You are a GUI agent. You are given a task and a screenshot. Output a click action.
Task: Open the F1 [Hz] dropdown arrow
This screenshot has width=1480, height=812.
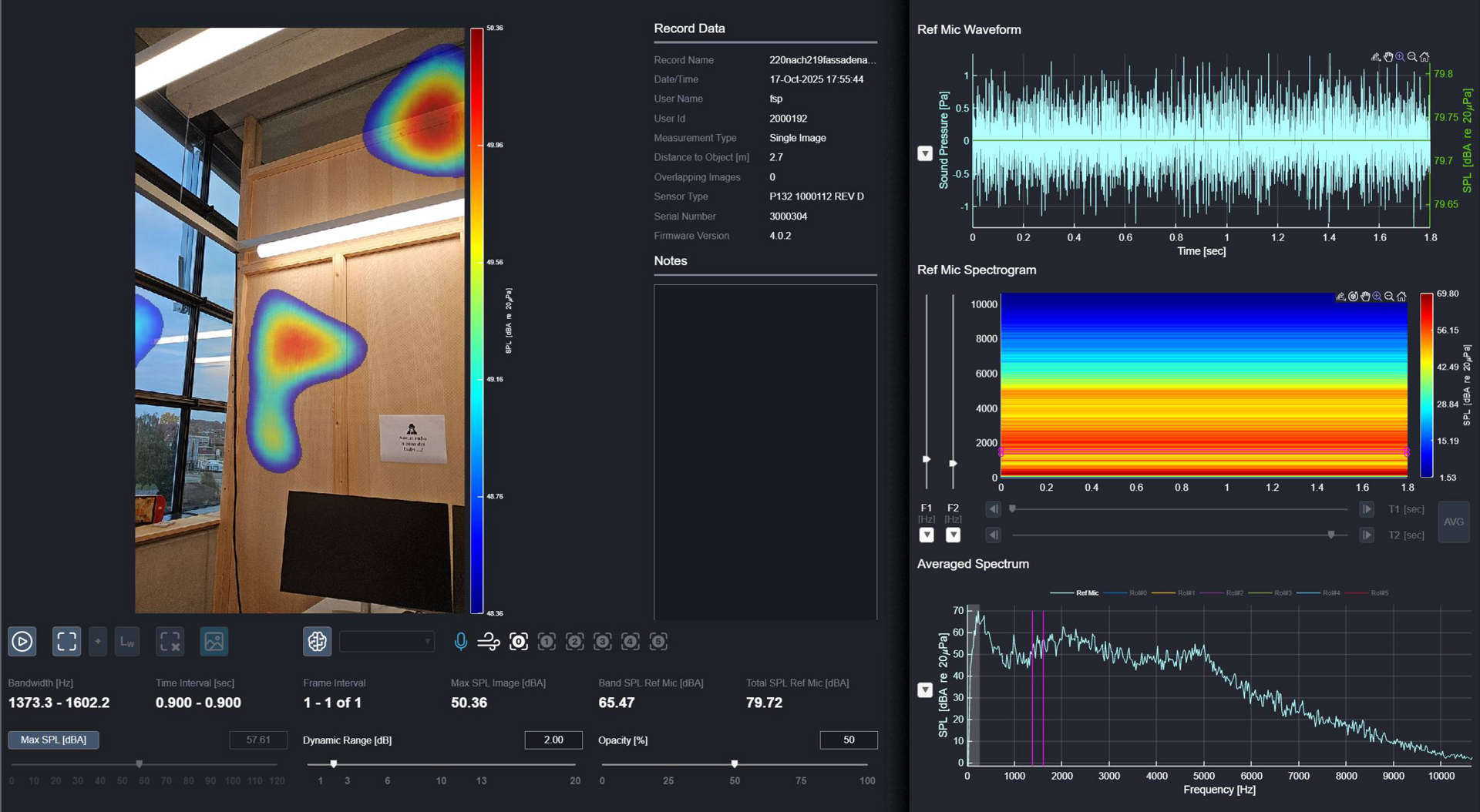[x=927, y=535]
